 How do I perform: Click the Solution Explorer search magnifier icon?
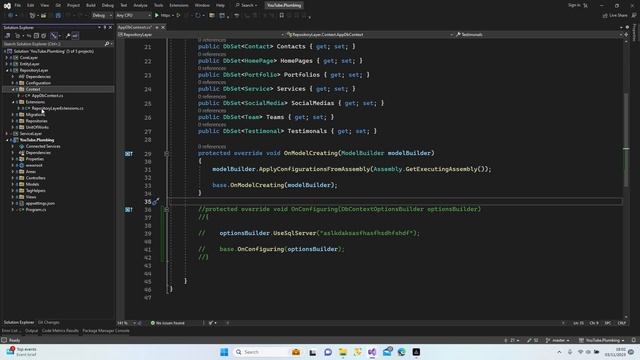pos(107,44)
